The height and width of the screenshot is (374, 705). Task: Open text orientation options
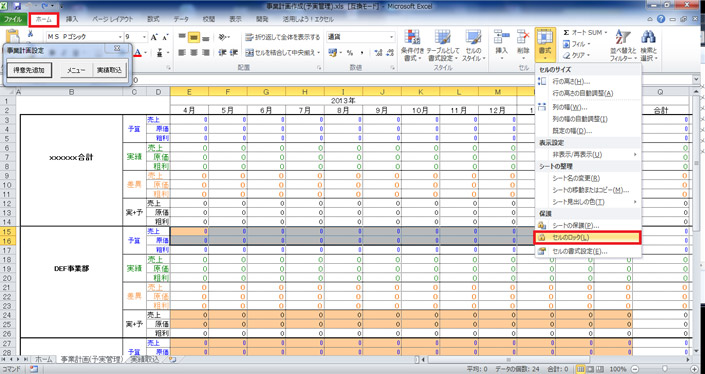pos(223,37)
